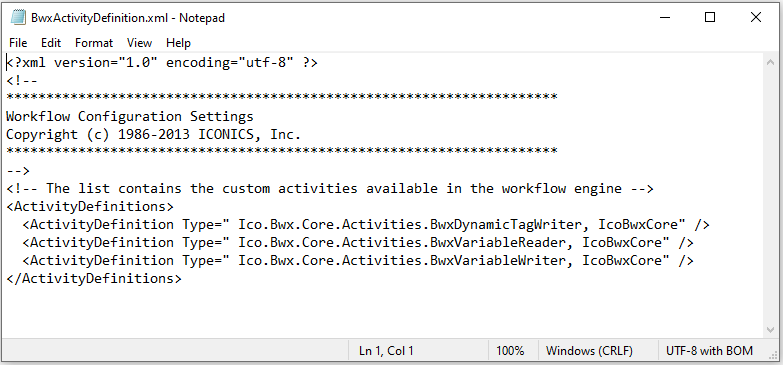This screenshot has height=365, width=783.
Task: Open the File menu
Action: tap(18, 43)
